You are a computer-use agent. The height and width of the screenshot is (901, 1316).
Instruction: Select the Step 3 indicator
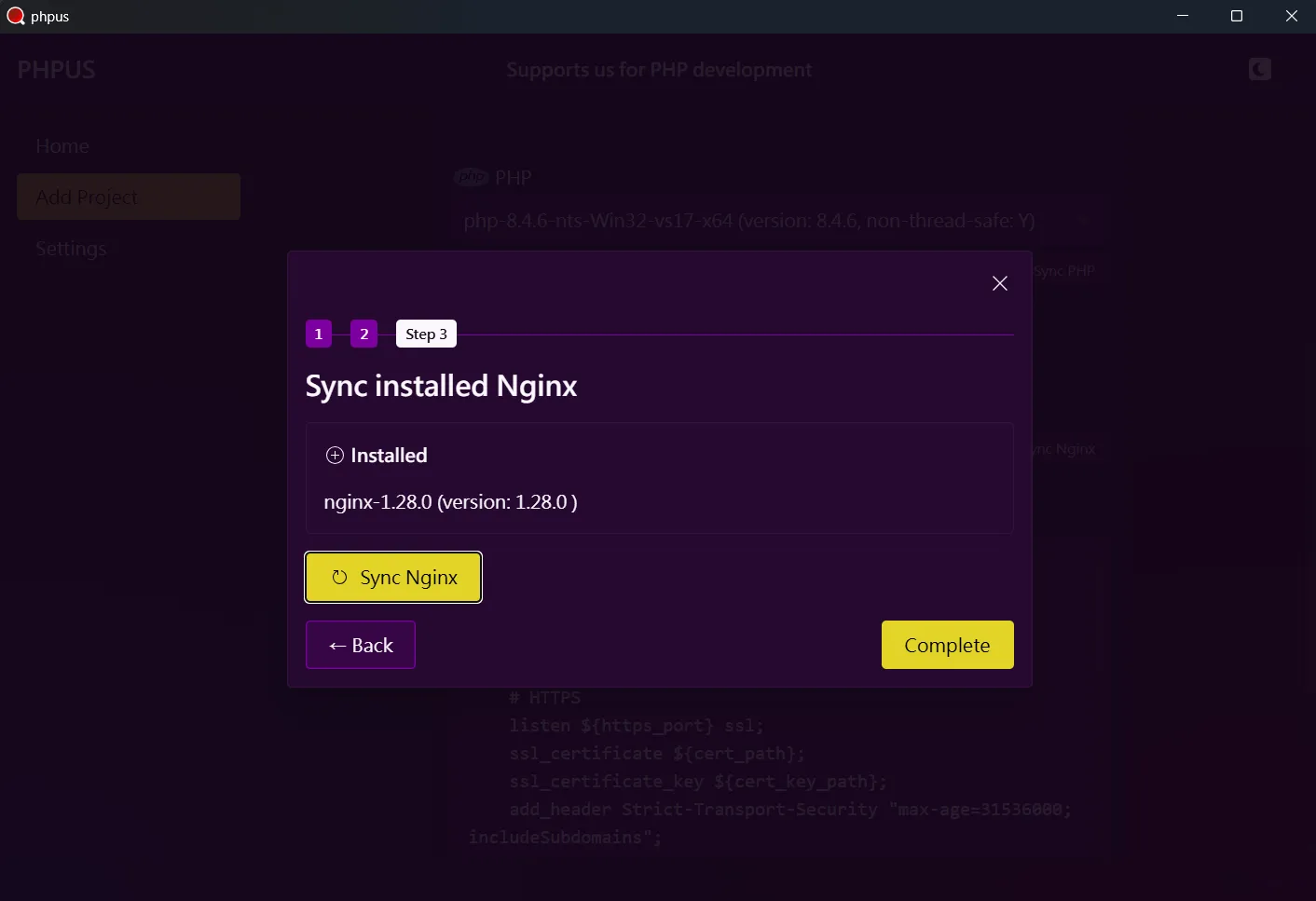(426, 334)
